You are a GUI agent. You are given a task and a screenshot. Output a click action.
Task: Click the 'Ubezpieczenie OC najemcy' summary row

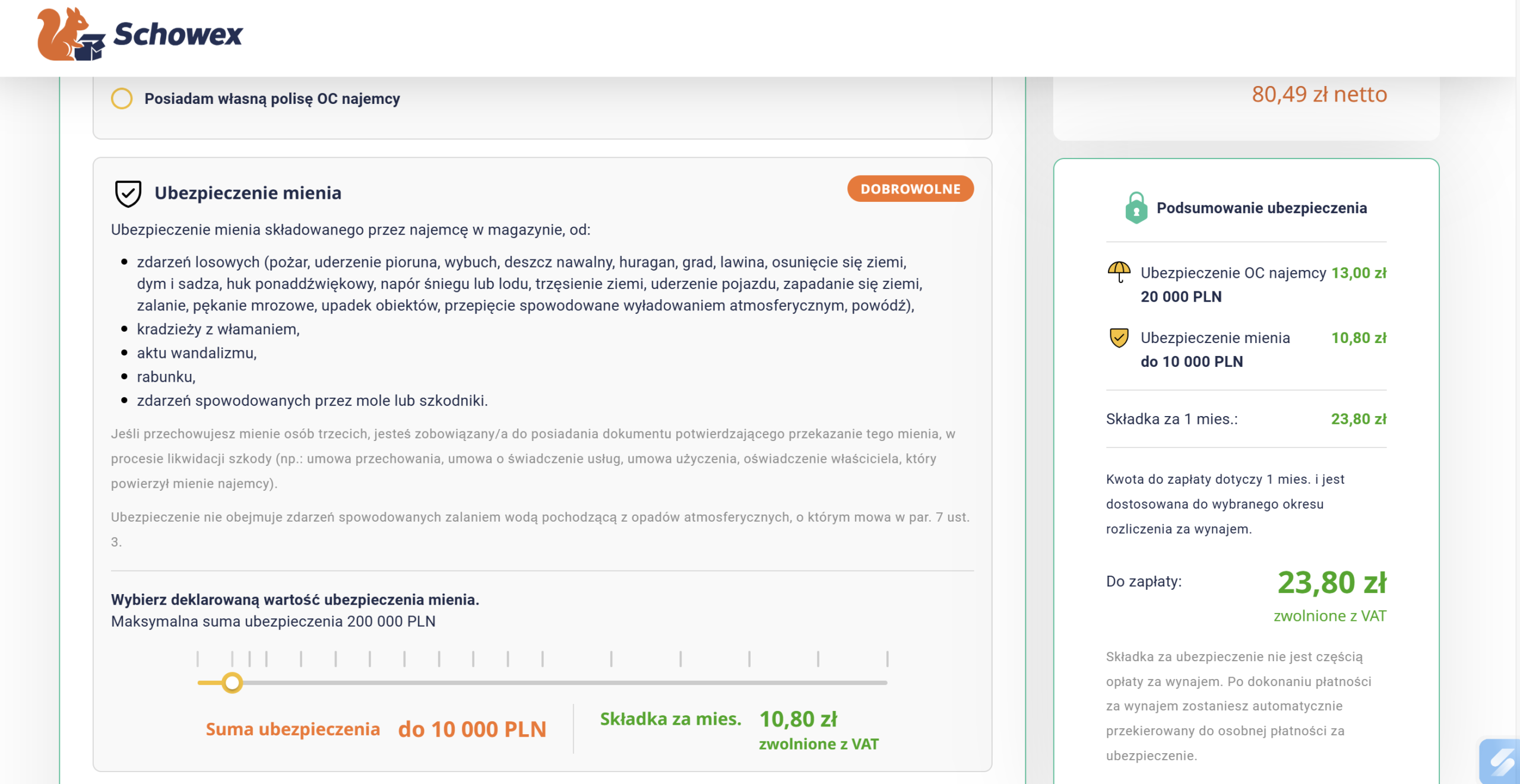pyautogui.click(x=1233, y=273)
